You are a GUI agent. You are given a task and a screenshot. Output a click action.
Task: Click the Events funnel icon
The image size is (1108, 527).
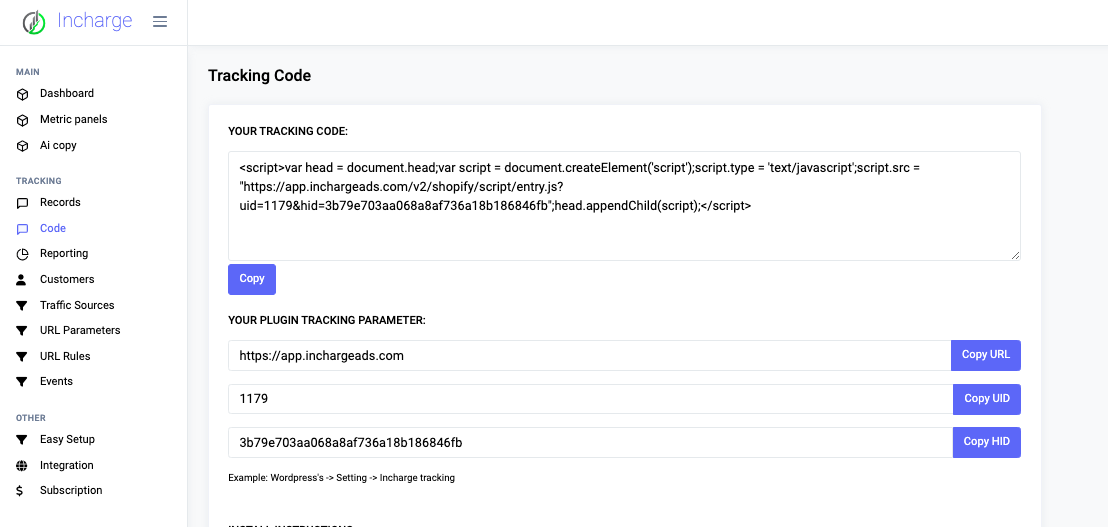22,381
